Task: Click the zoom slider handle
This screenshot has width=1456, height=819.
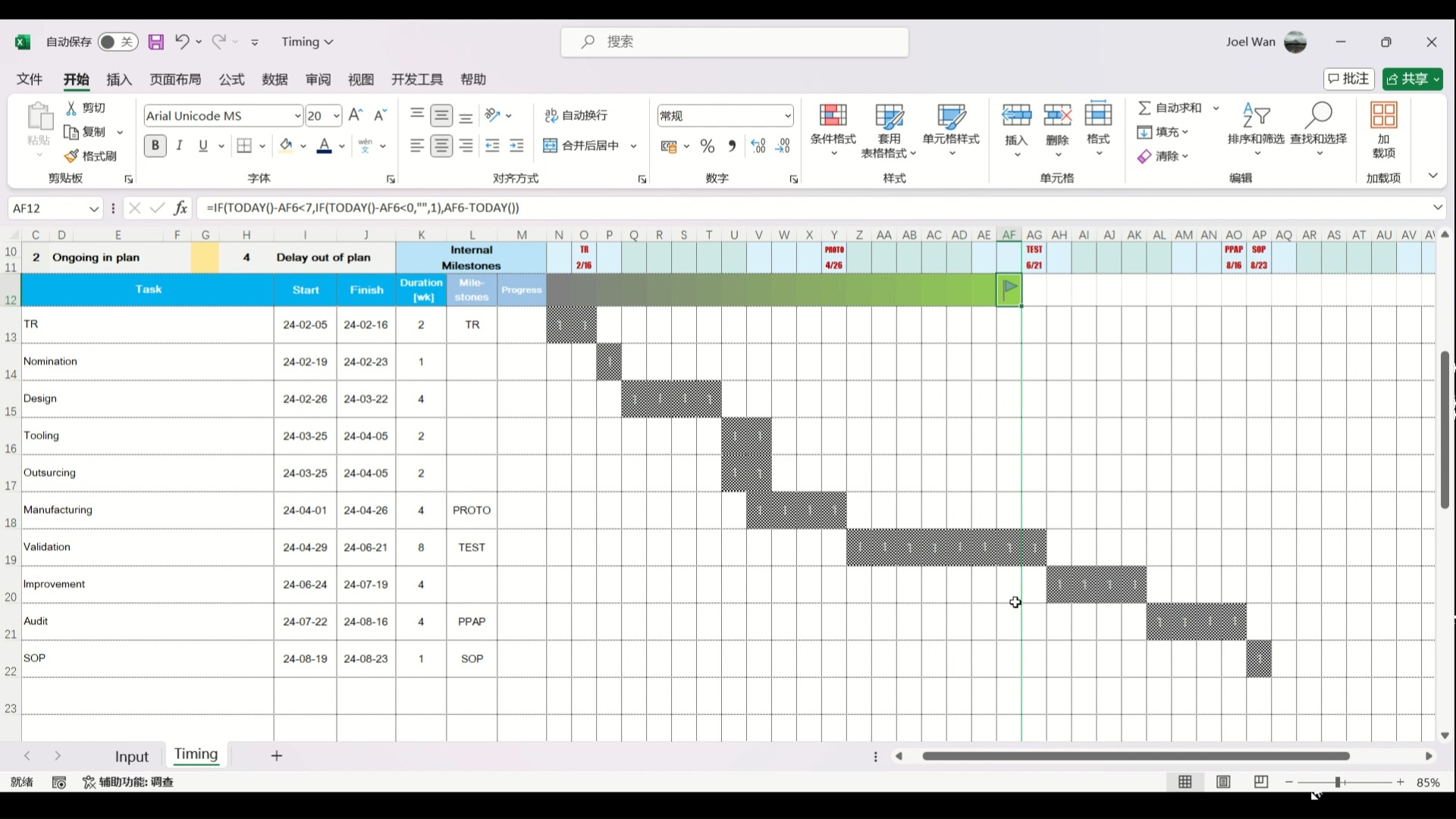Action: coord(1338,782)
